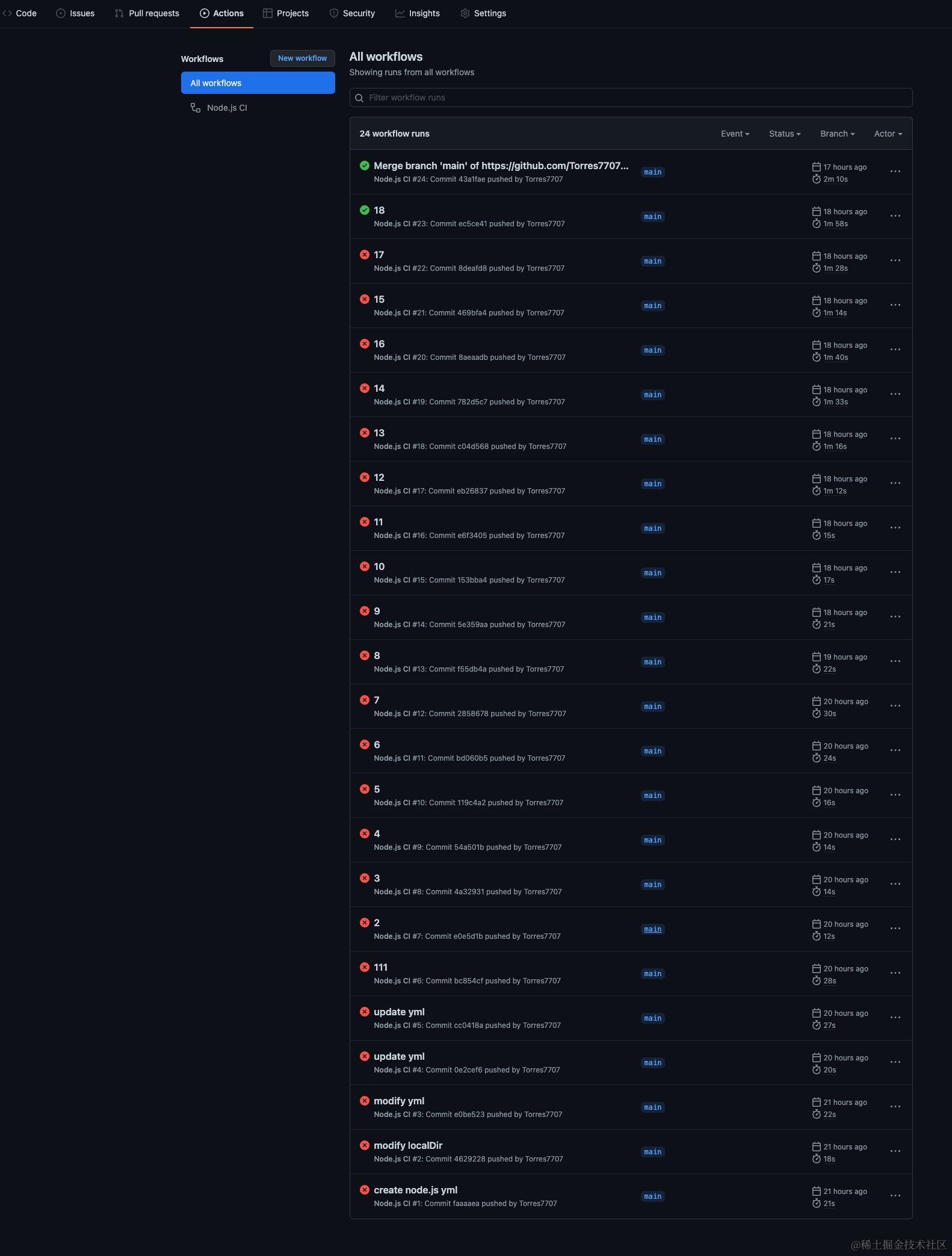Open the Insights tab
The width and height of the screenshot is (952, 1256).
(418, 13)
